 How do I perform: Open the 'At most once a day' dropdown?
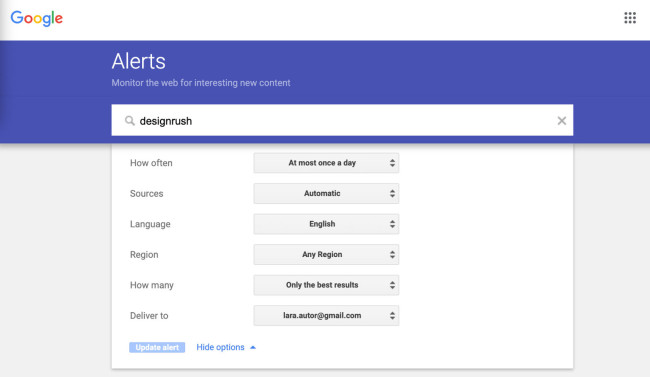click(x=326, y=163)
